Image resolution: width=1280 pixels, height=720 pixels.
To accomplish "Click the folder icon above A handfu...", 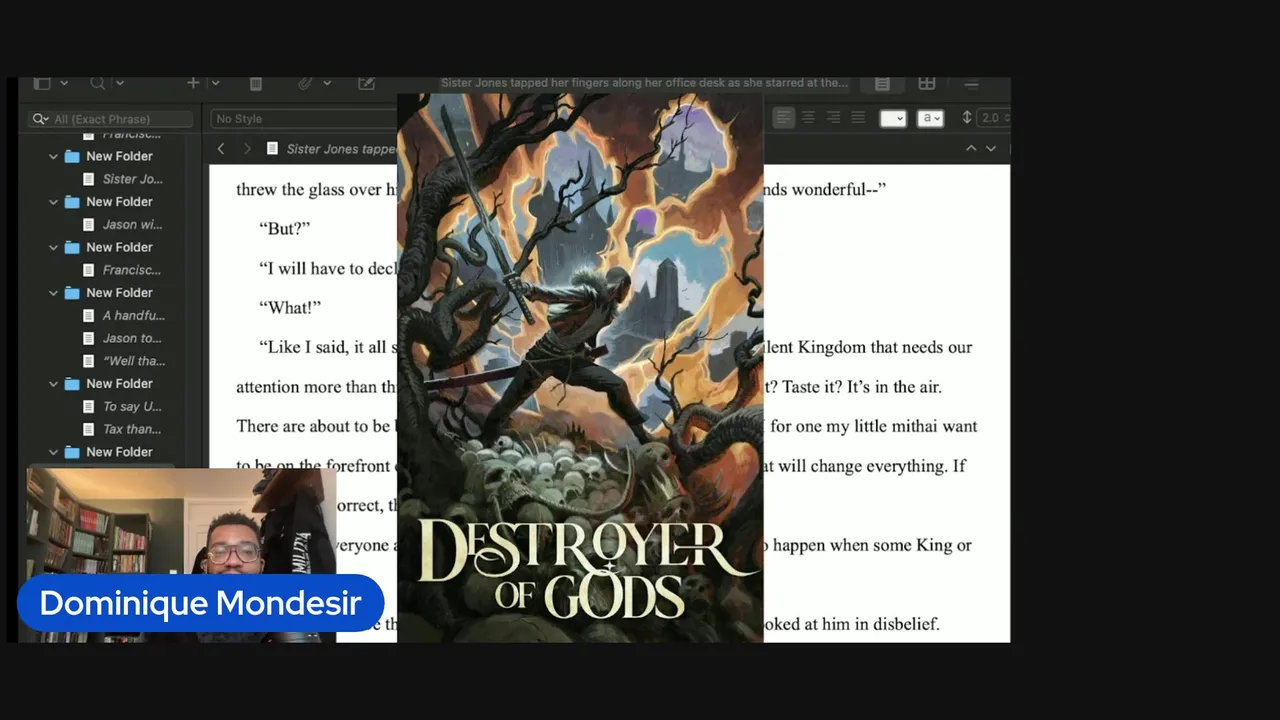I will point(72,293).
